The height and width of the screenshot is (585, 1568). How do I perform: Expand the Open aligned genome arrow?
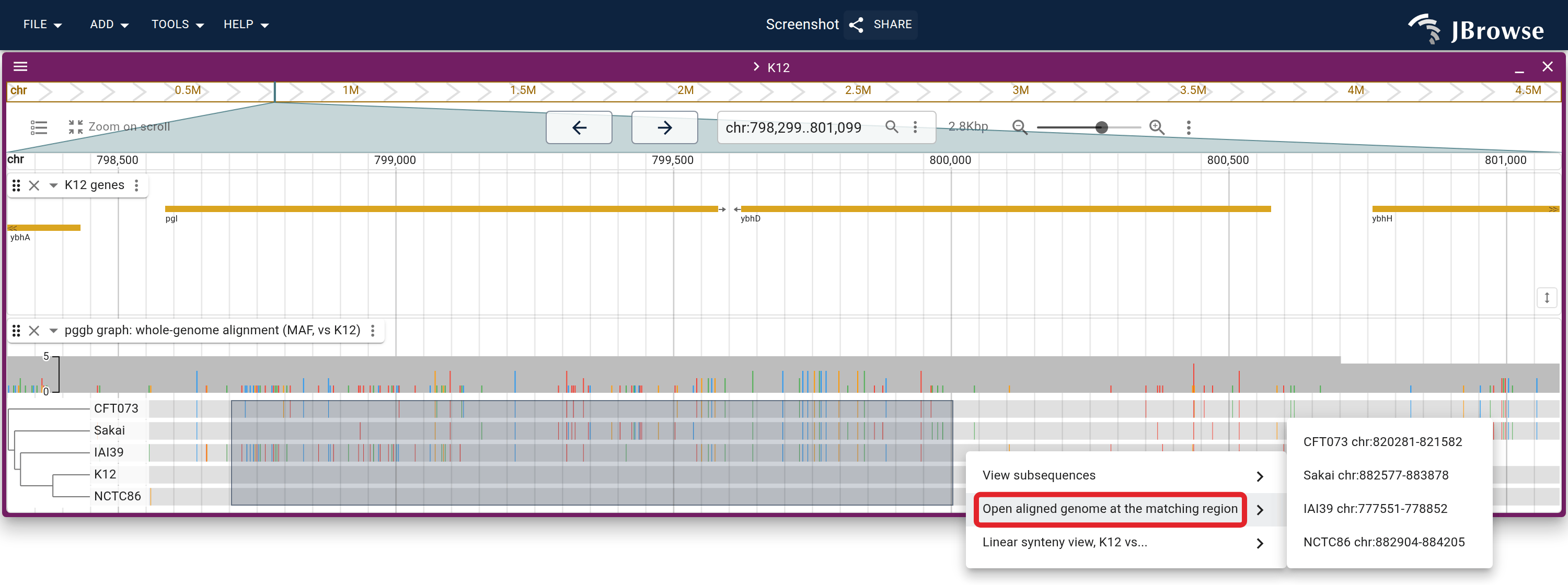pyautogui.click(x=1260, y=510)
